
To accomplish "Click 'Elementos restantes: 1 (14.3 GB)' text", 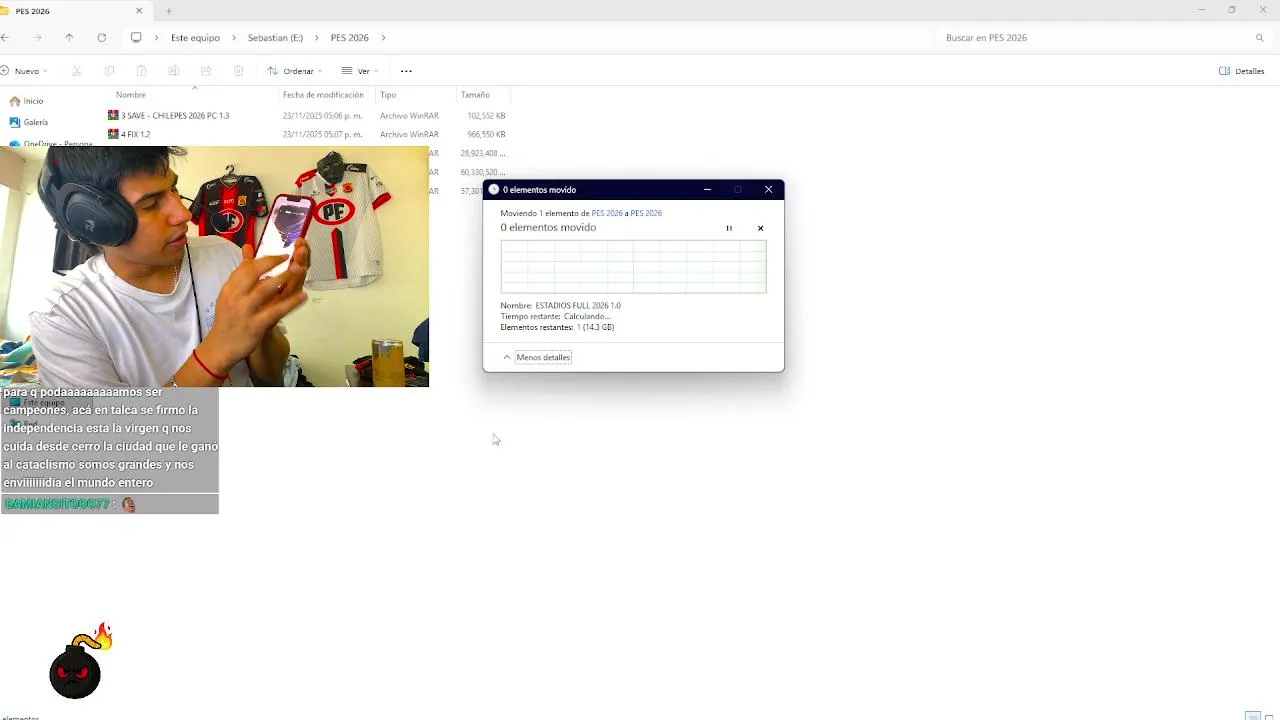I will click(x=557, y=327).
